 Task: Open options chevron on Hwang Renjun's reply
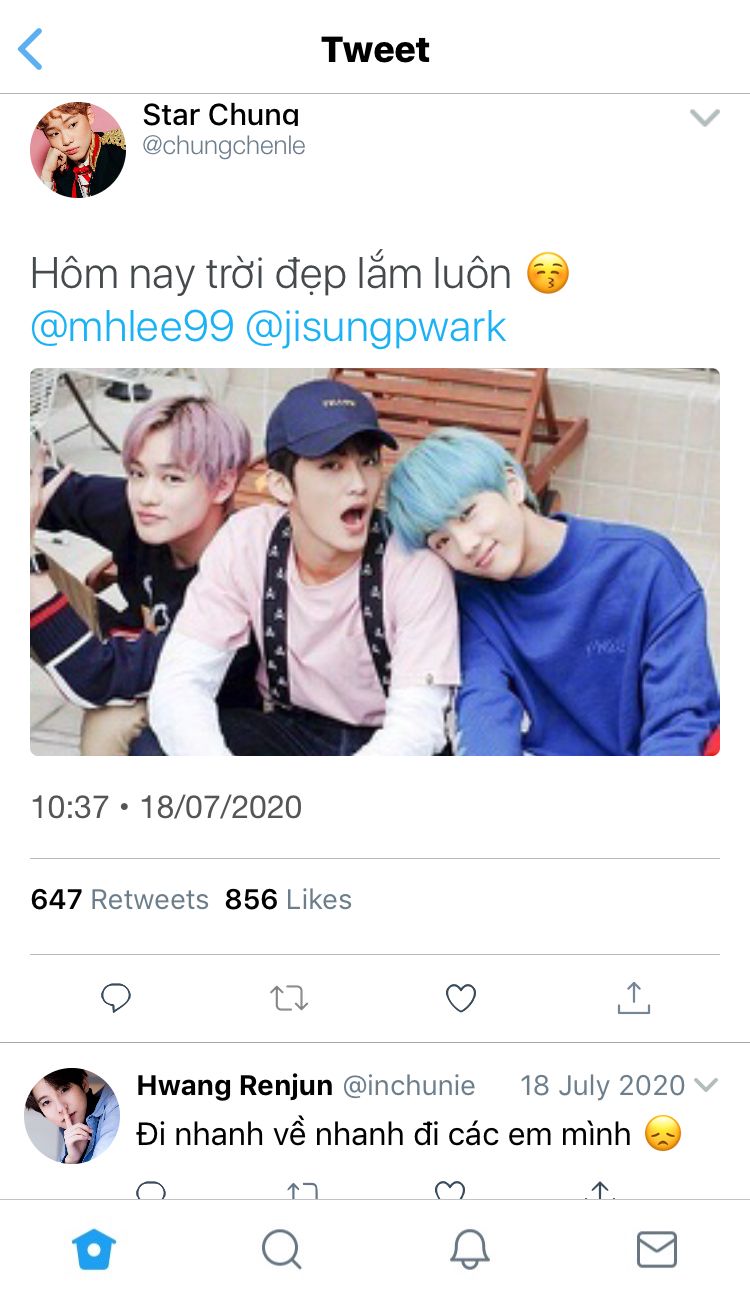[706, 1086]
